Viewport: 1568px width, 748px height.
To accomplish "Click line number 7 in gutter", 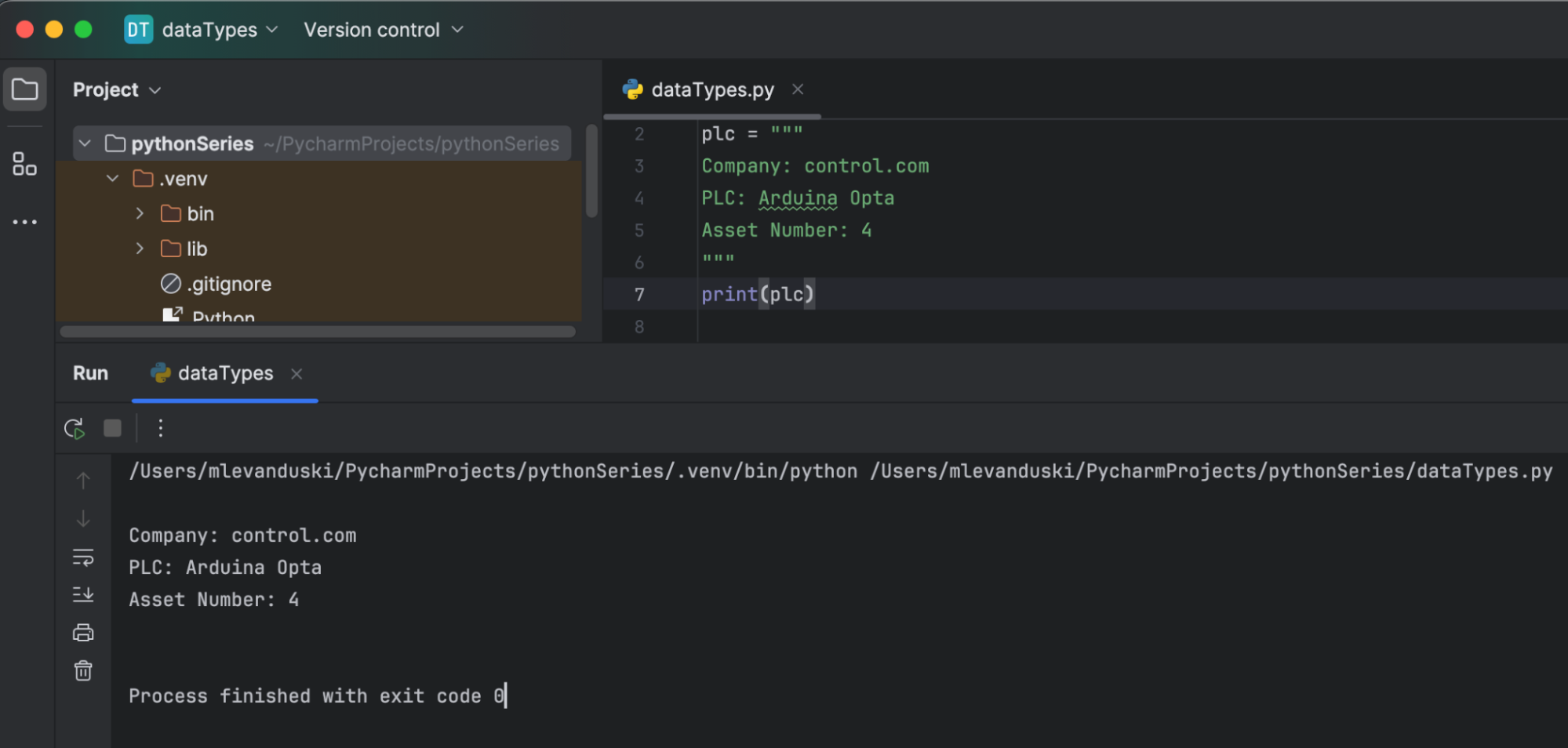I will tap(639, 295).
